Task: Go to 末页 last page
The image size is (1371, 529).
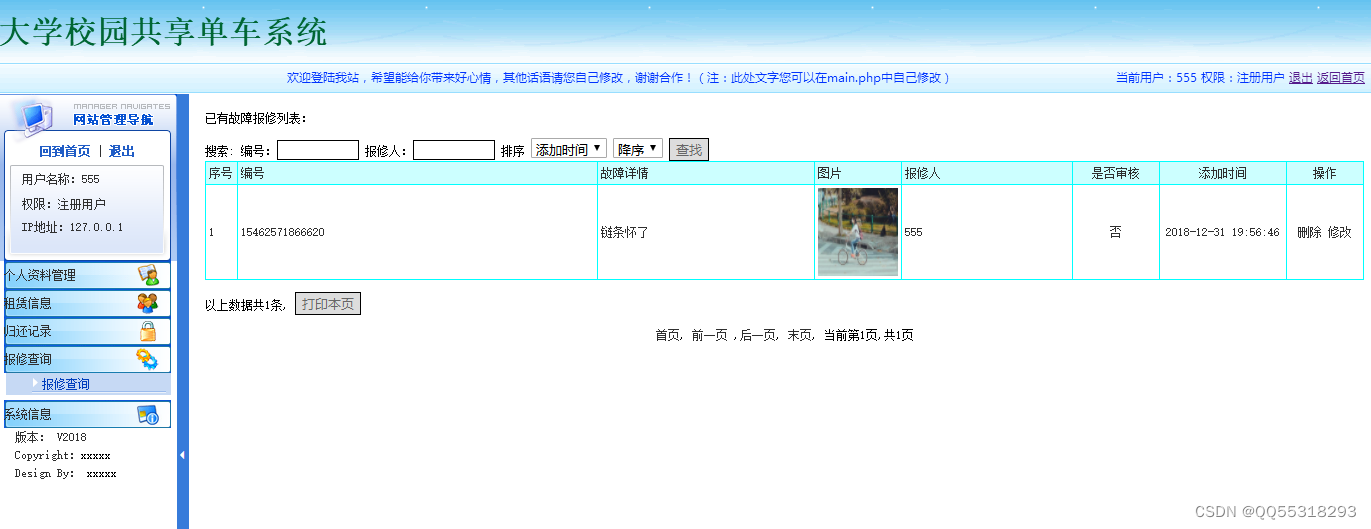Action: [799, 335]
